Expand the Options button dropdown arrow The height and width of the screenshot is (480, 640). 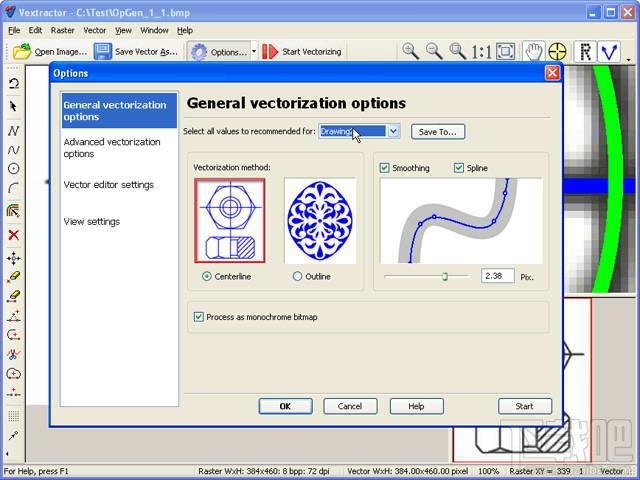click(x=254, y=52)
